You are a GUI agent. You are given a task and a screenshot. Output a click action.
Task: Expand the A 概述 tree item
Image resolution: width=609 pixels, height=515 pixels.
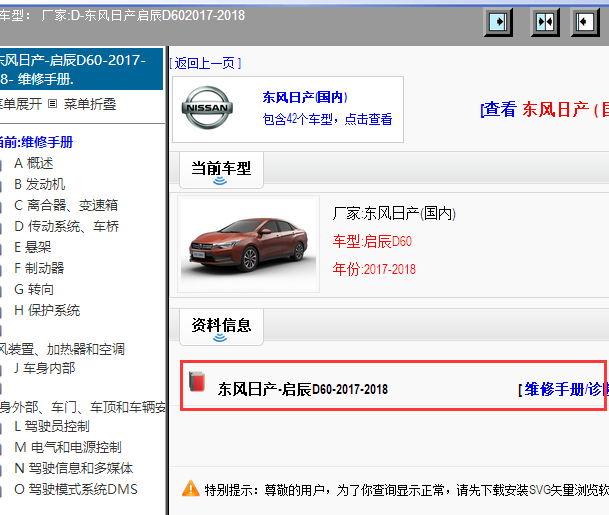coord(33,163)
